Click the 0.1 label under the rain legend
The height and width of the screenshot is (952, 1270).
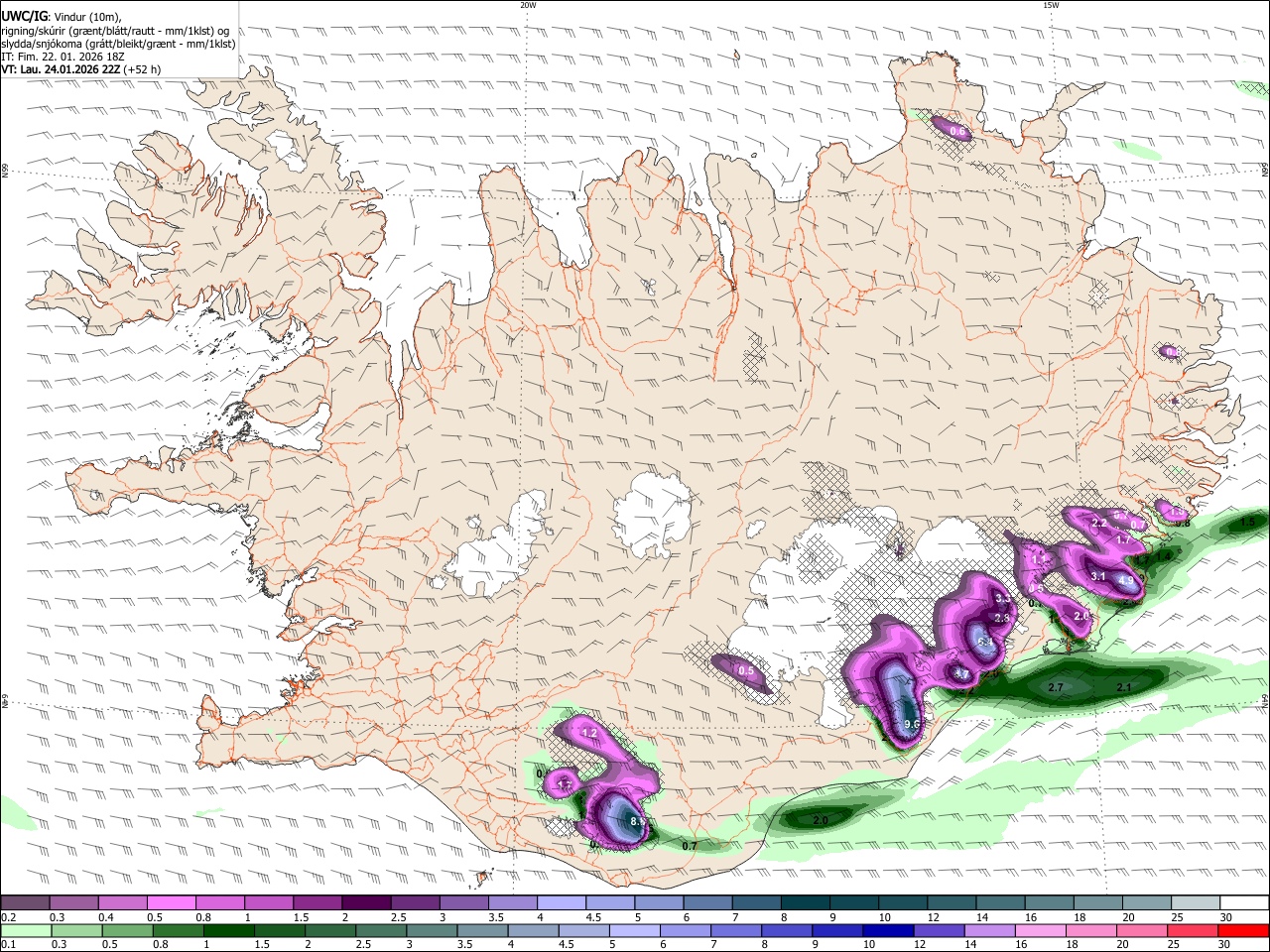tap(9, 944)
